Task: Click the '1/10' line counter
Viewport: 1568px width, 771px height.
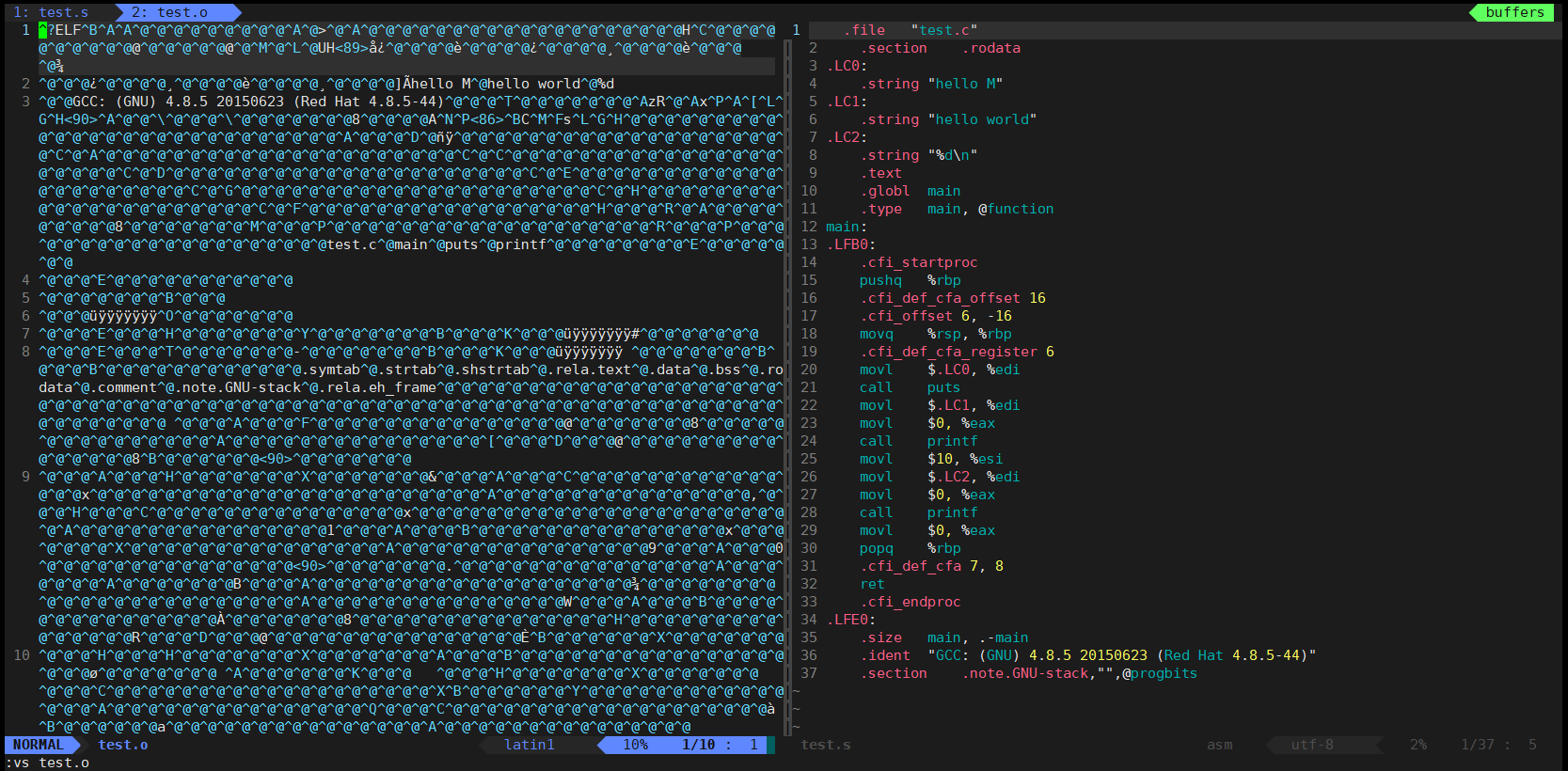Action: click(698, 745)
